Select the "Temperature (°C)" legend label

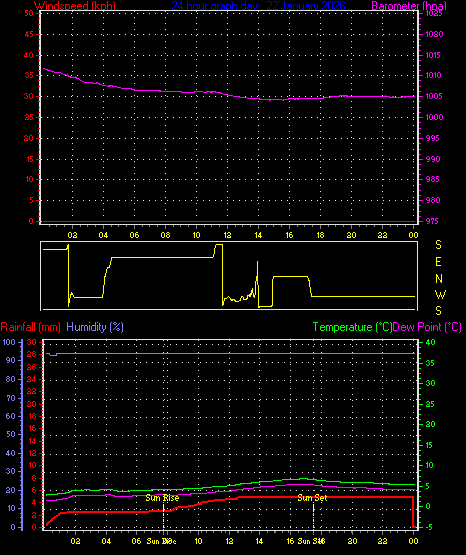[x=352, y=327]
